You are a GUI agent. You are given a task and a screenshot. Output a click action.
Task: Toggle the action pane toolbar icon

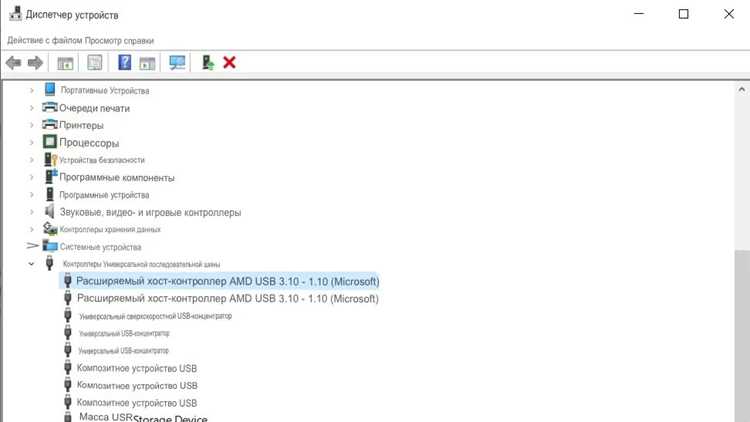pyautogui.click(x=147, y=63)
